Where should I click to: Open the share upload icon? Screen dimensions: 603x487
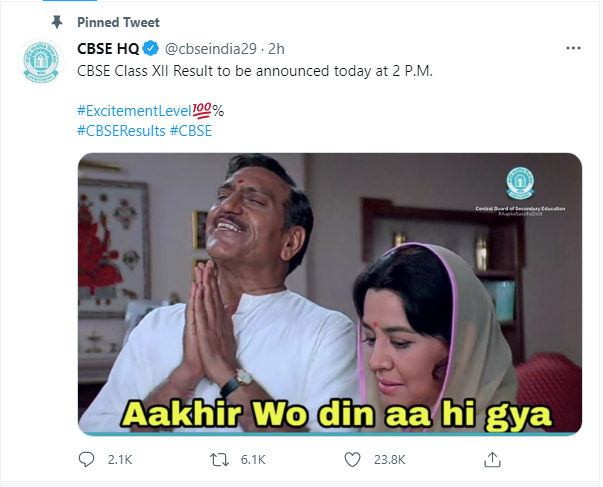tap(492, 459)
